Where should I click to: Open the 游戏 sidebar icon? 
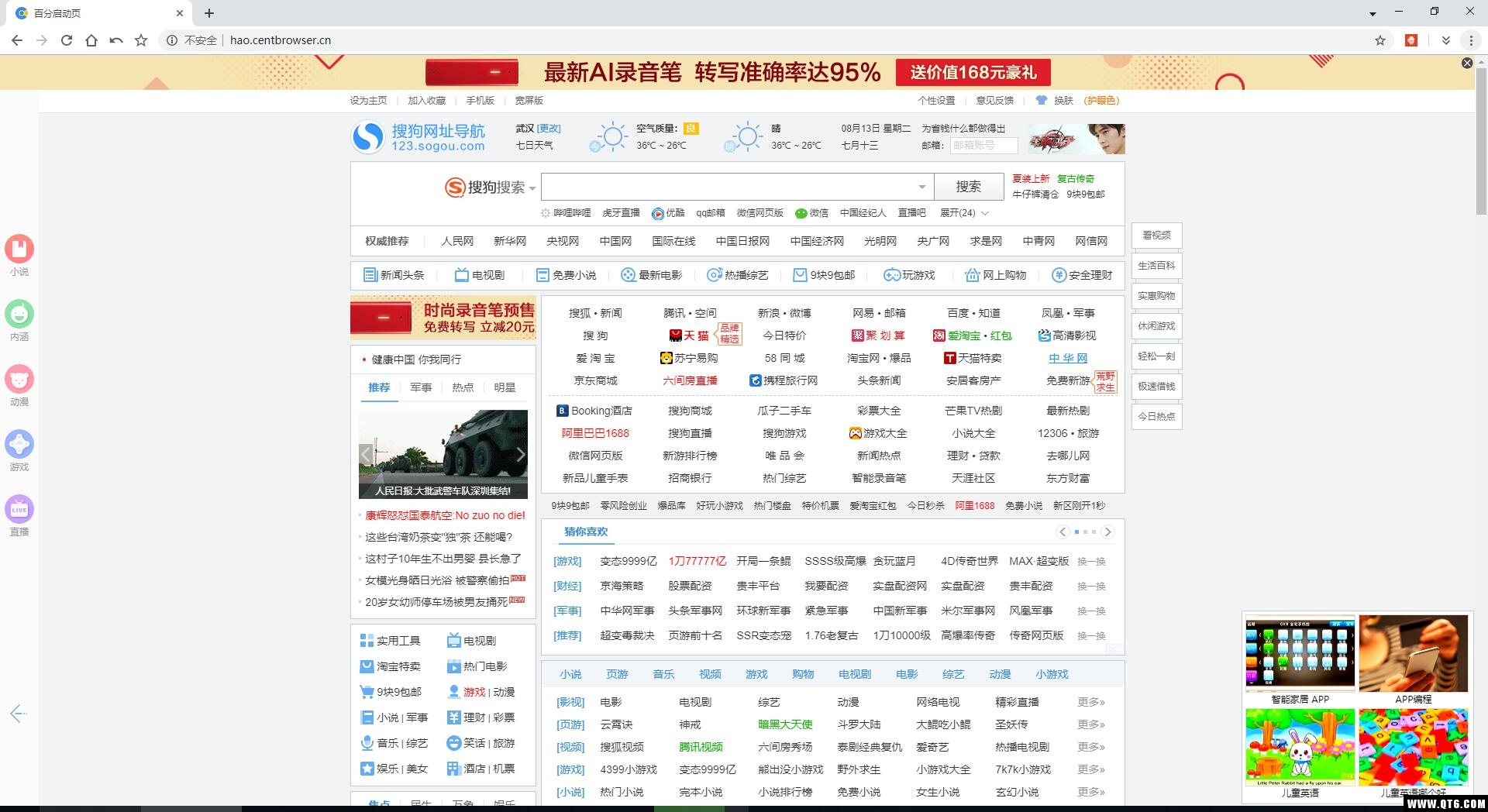point(19,444)
